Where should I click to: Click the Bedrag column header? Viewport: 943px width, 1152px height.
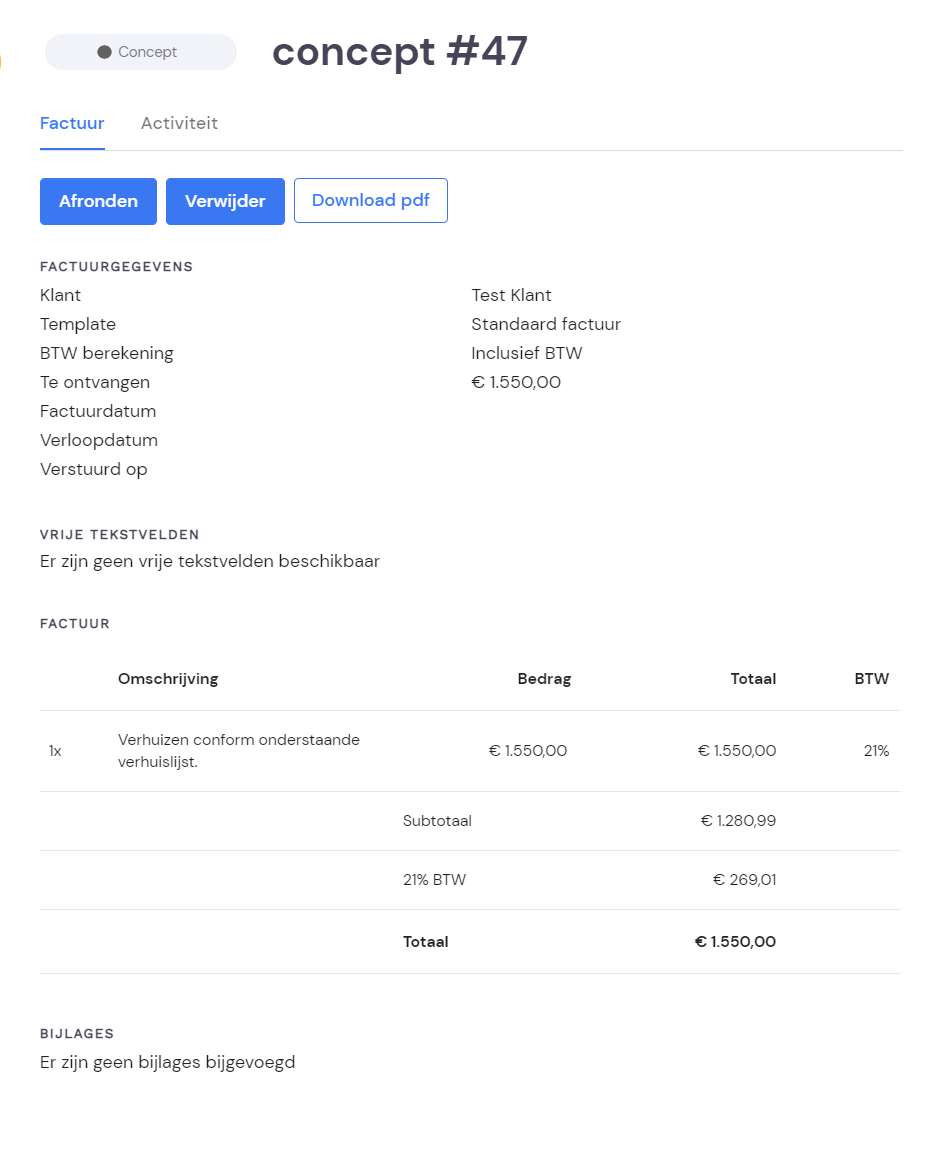click(544, 679)
